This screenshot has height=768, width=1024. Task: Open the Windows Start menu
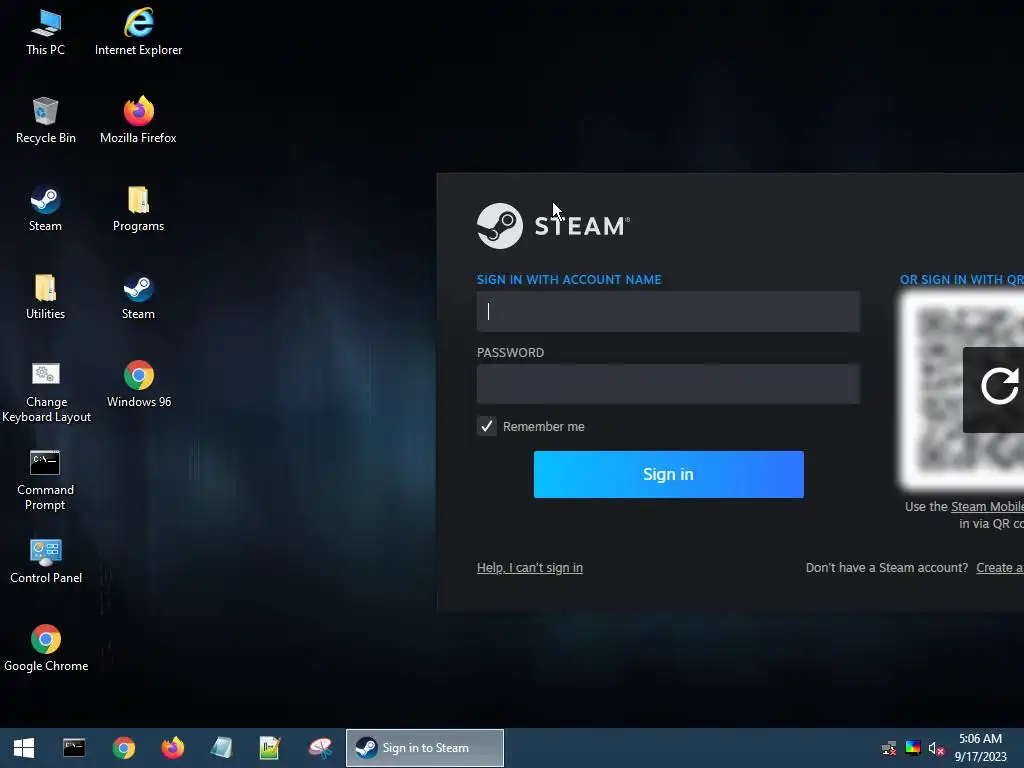click(24, 748)
